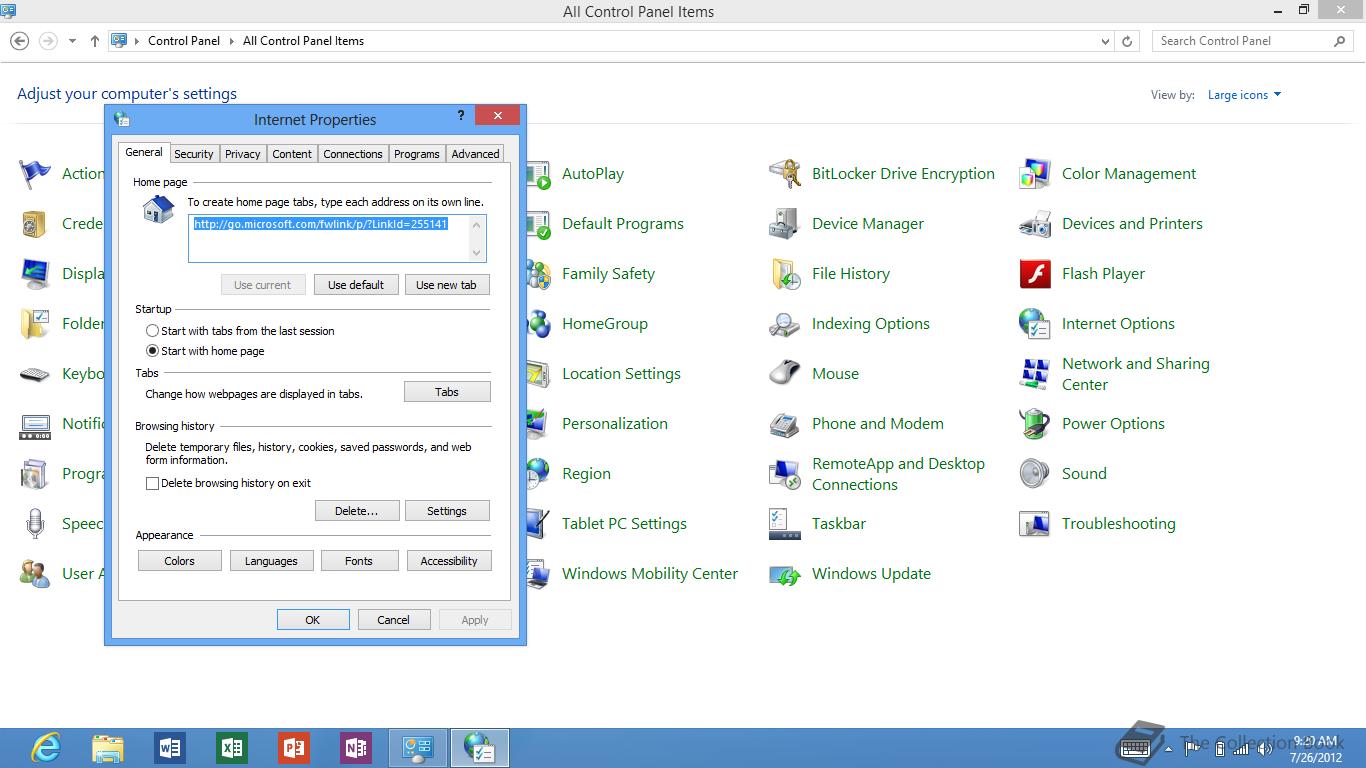
Task: Click the Internet Properties help question mark
Action: tap(461, 116)
